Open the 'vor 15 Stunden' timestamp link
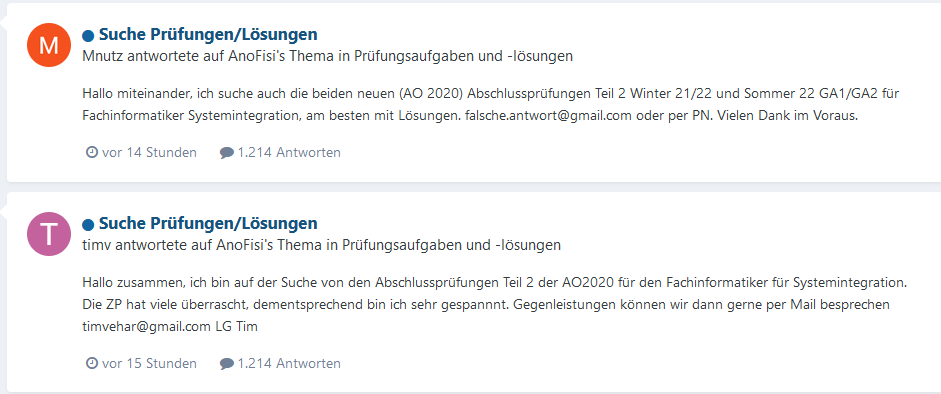 click(149, 363)
